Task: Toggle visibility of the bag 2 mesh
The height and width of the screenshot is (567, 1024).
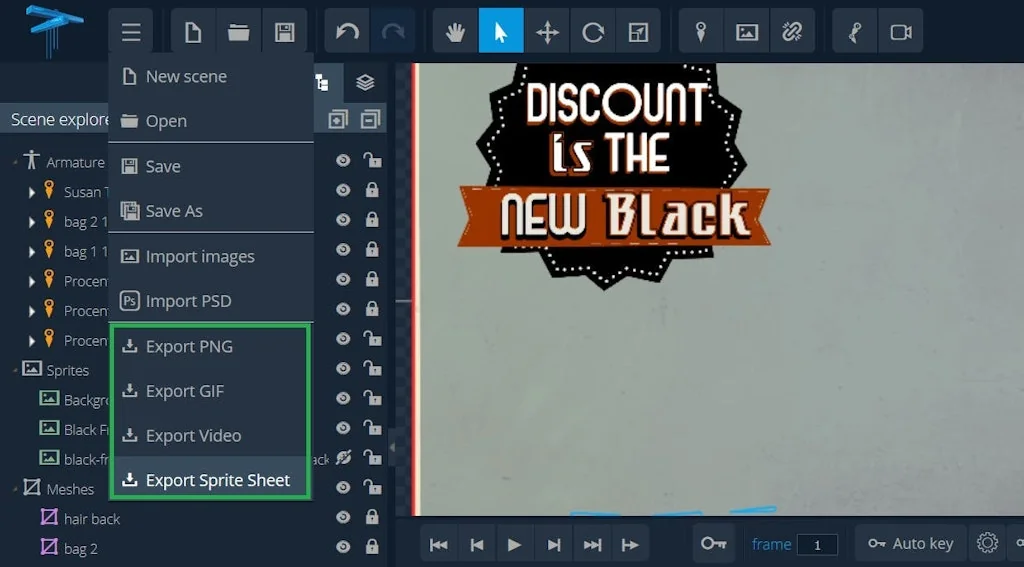Action: (x=344, y=547)
